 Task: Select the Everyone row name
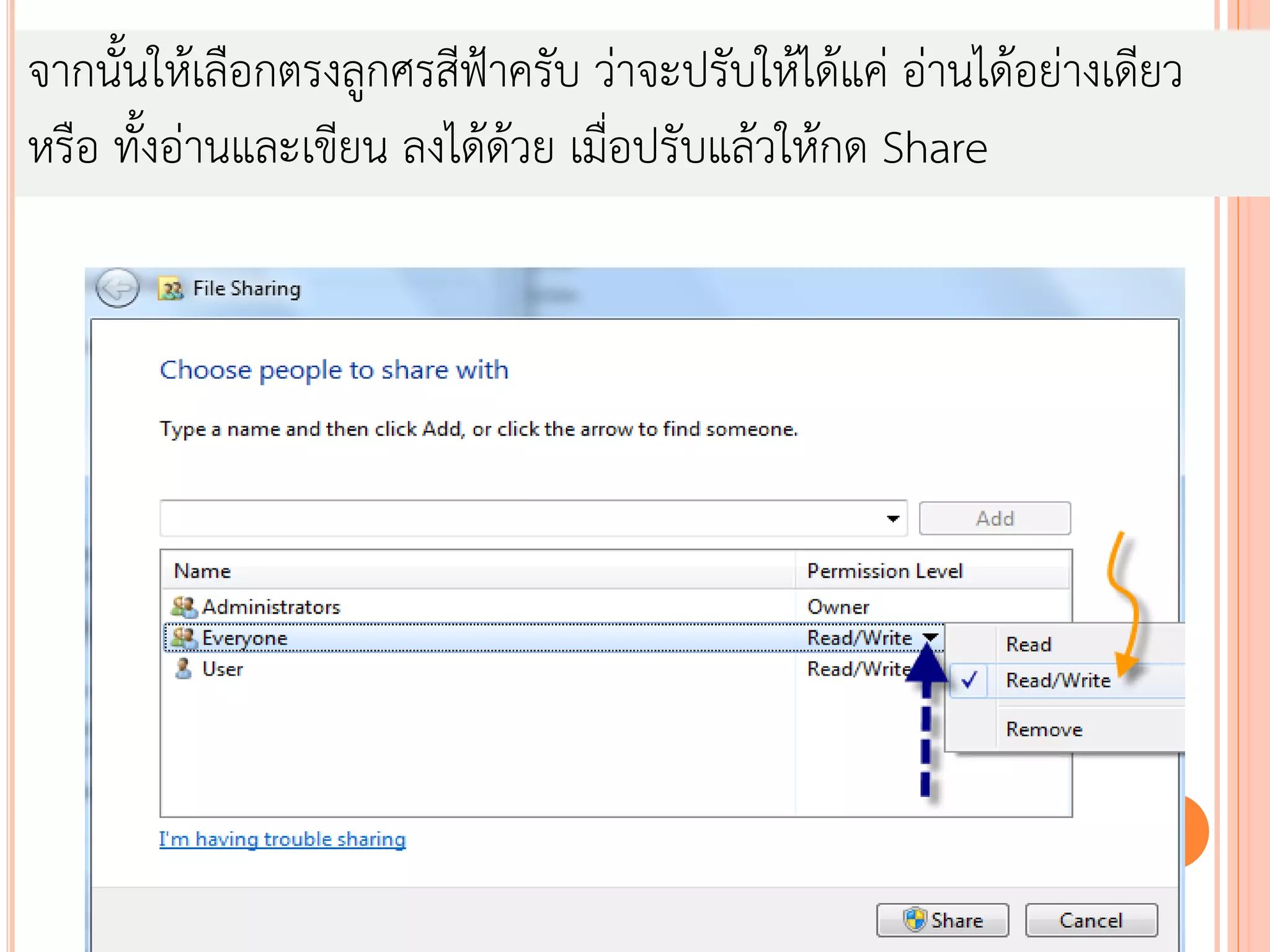click(x=245, y=638)
